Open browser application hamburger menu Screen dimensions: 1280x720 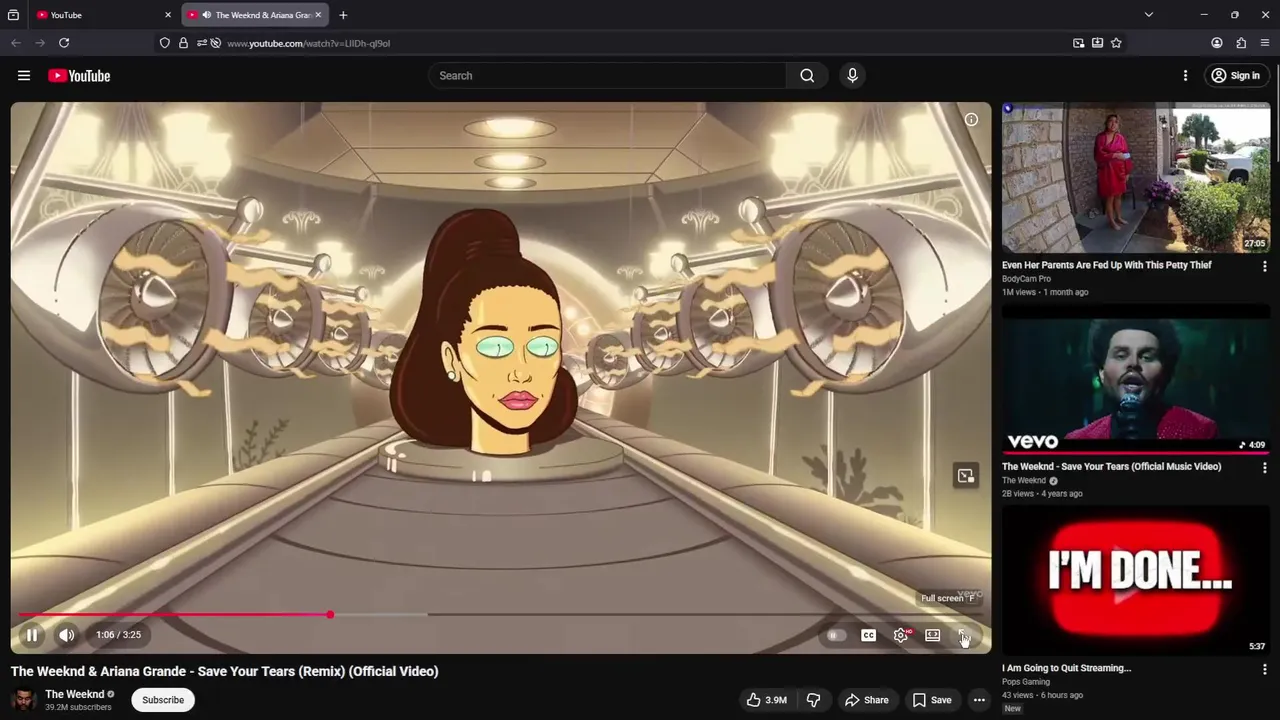coord(1265,43)
